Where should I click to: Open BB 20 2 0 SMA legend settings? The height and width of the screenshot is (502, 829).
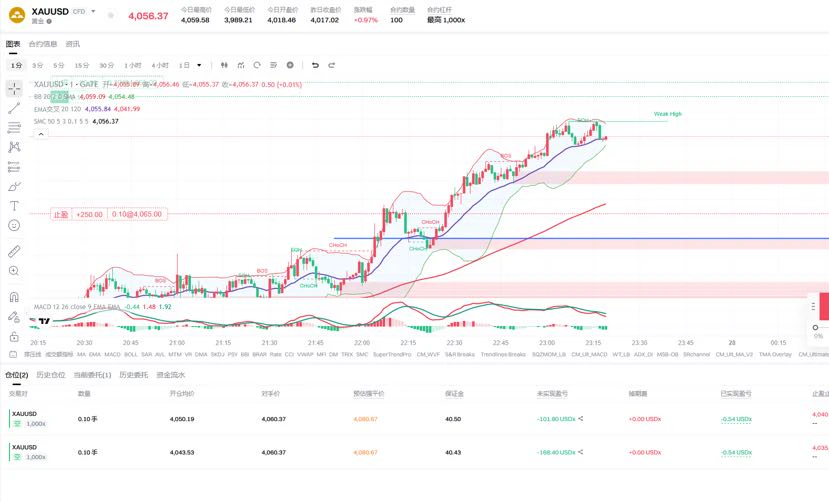tap(55, 97)
